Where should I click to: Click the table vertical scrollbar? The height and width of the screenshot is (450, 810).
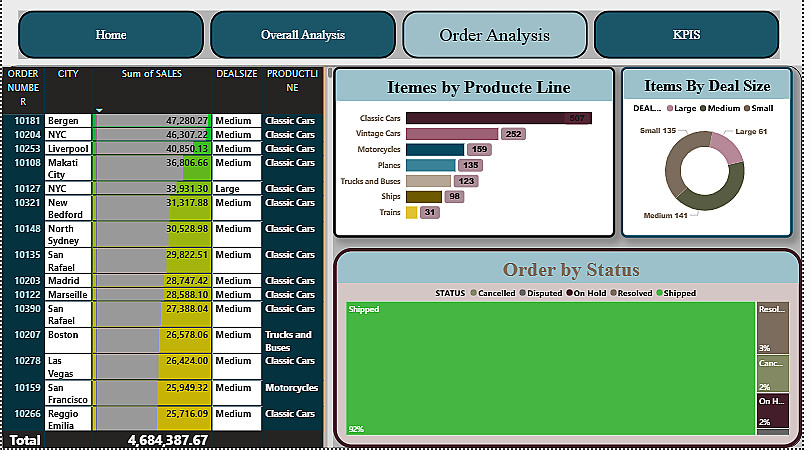[x=330, y=73]
